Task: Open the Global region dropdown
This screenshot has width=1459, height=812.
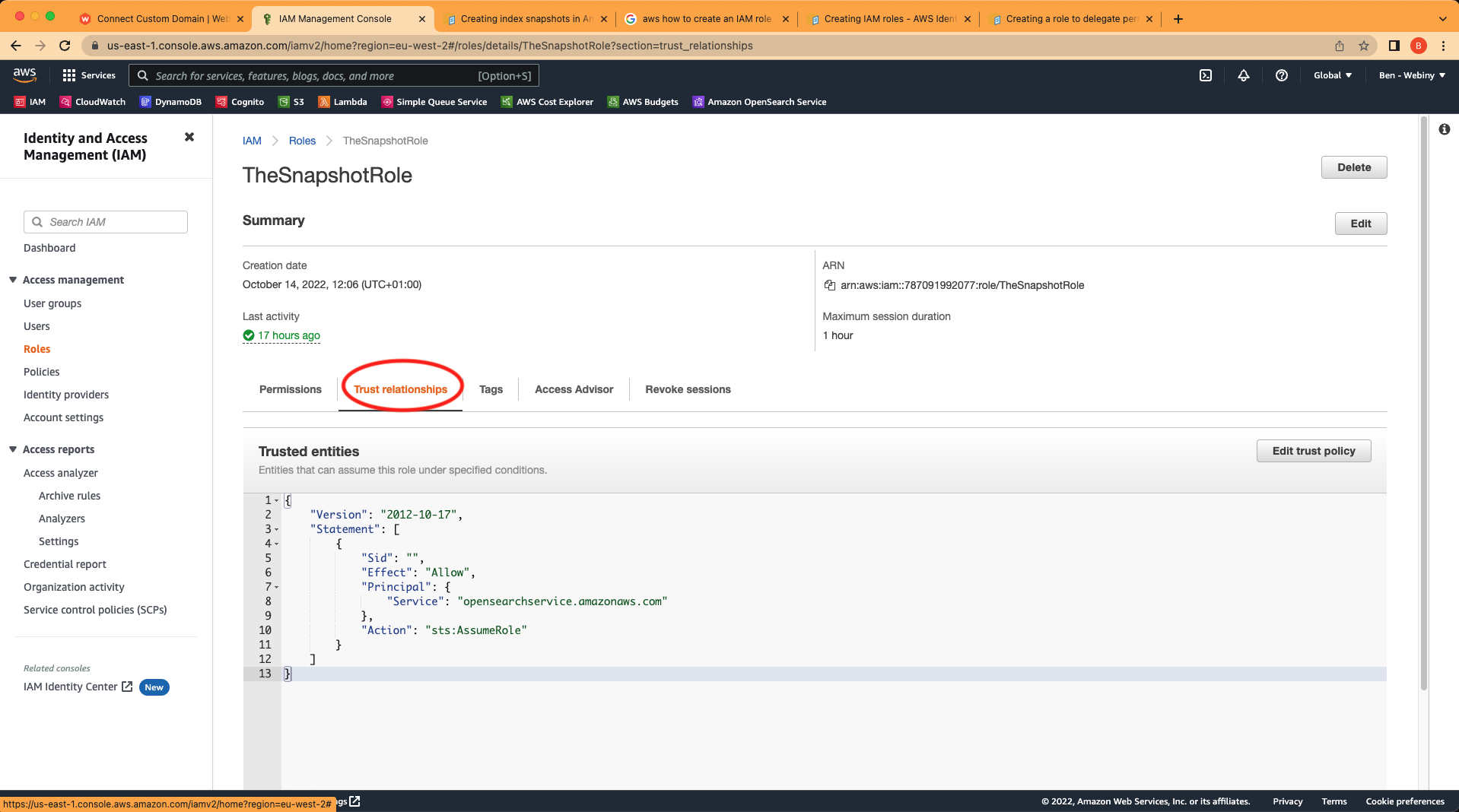Action: [1332, 75]
